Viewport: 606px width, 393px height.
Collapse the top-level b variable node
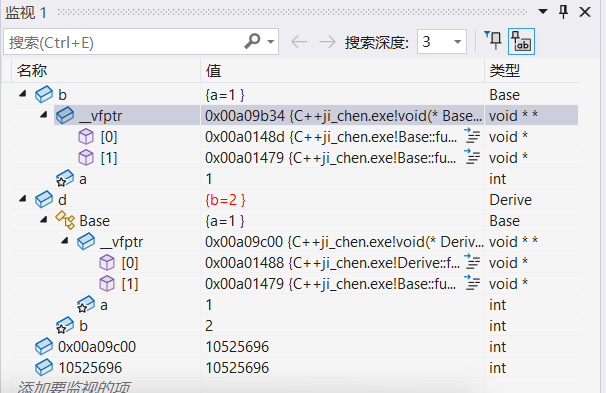point(23,94)
